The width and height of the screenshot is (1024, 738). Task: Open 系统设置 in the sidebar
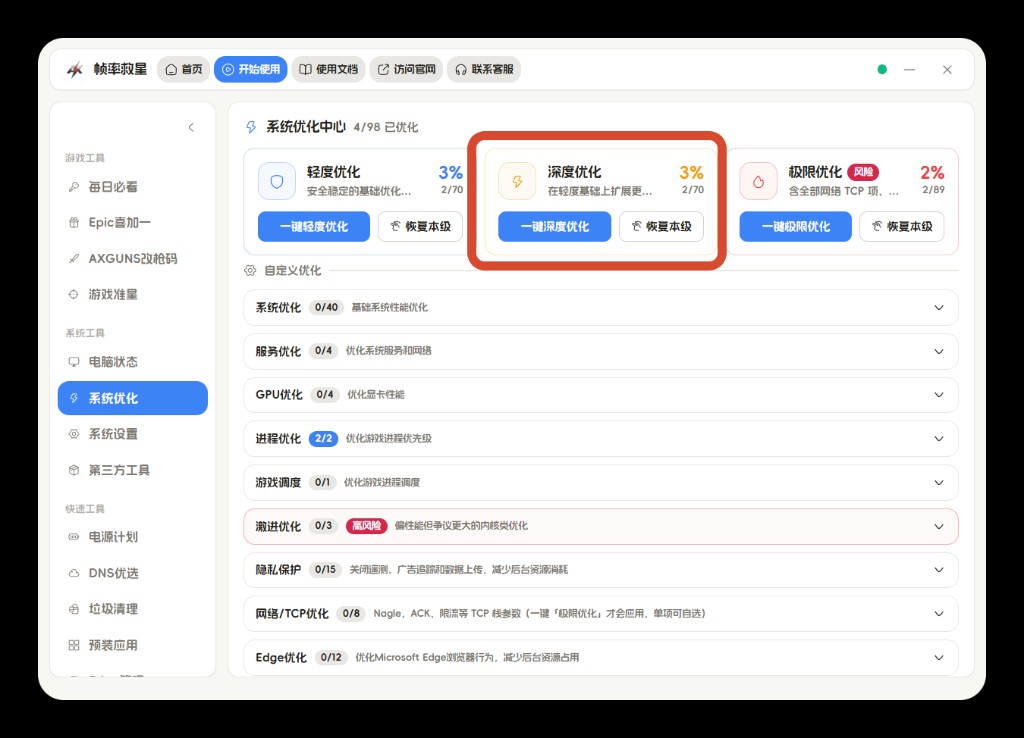coord(133,434)
